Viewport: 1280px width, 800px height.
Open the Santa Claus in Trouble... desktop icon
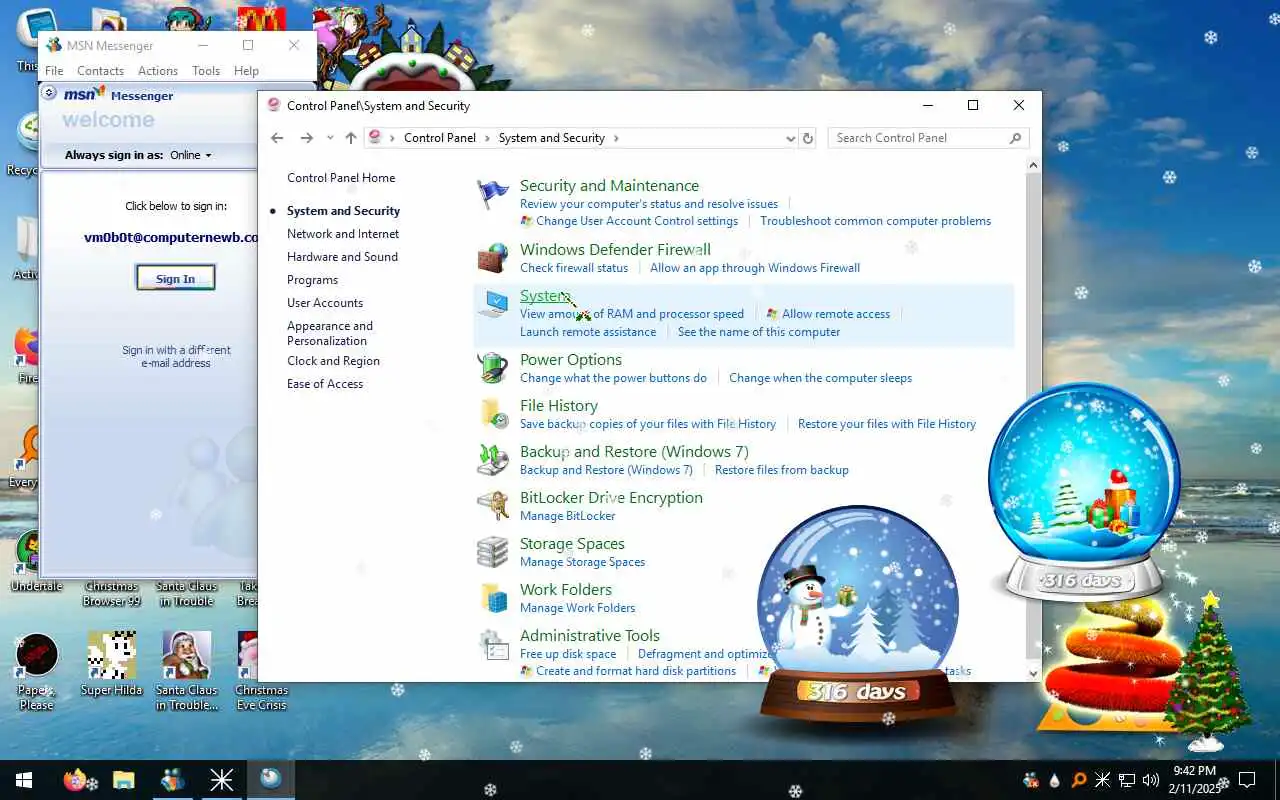click(186, 670)
